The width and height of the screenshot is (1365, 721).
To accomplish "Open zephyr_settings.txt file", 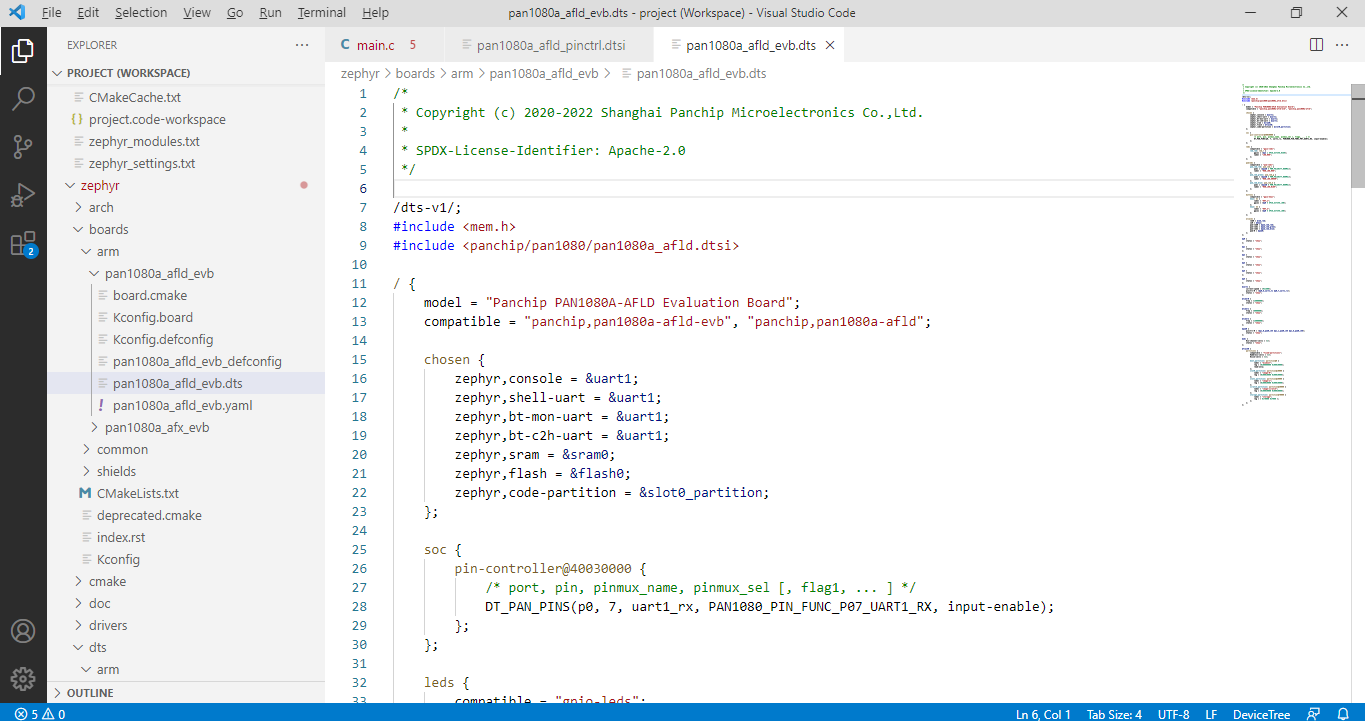I will click(186, 163).
